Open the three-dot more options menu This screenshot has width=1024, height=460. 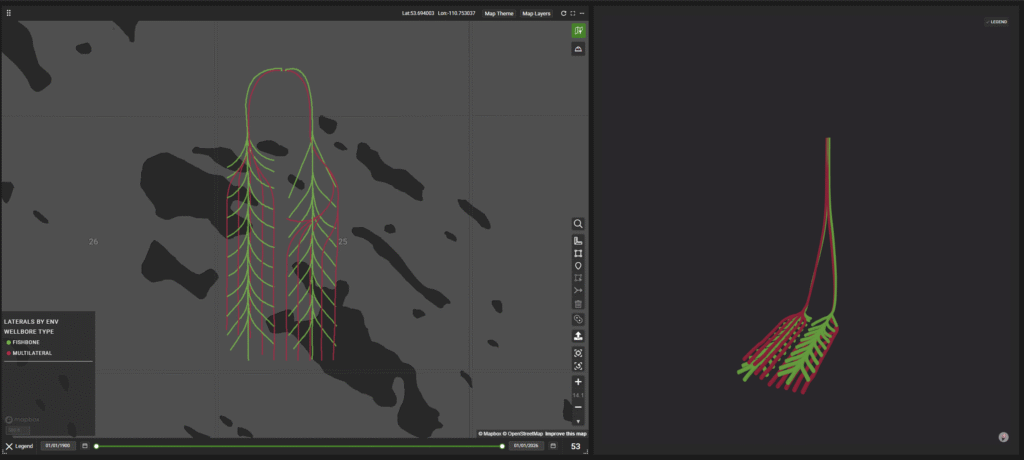582,14
